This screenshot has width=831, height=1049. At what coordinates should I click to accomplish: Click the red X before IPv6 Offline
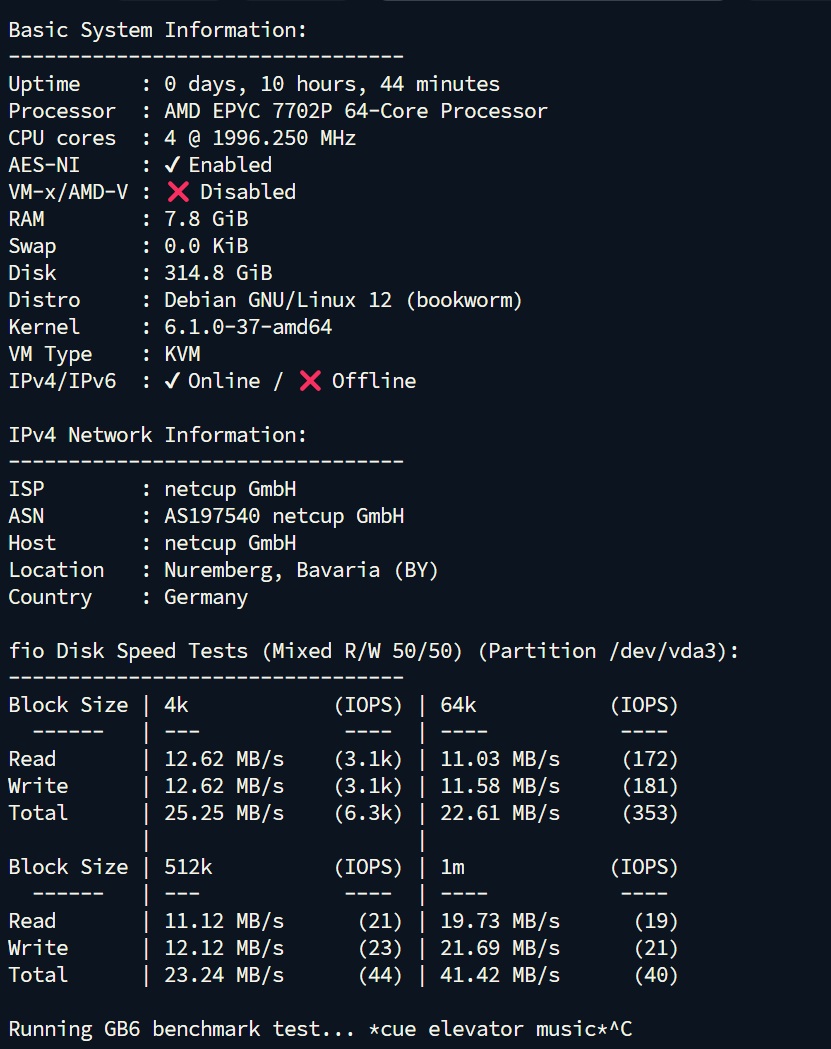310,381
